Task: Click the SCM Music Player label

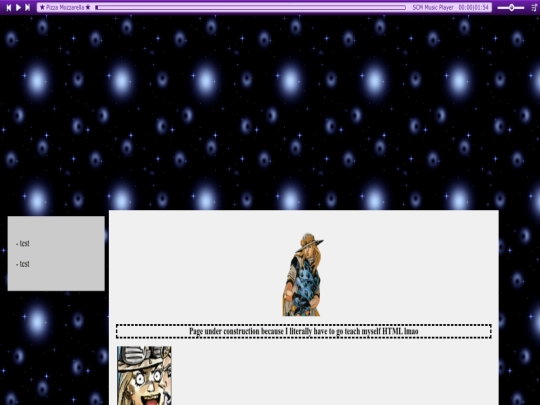Action: tap(433, 7)
